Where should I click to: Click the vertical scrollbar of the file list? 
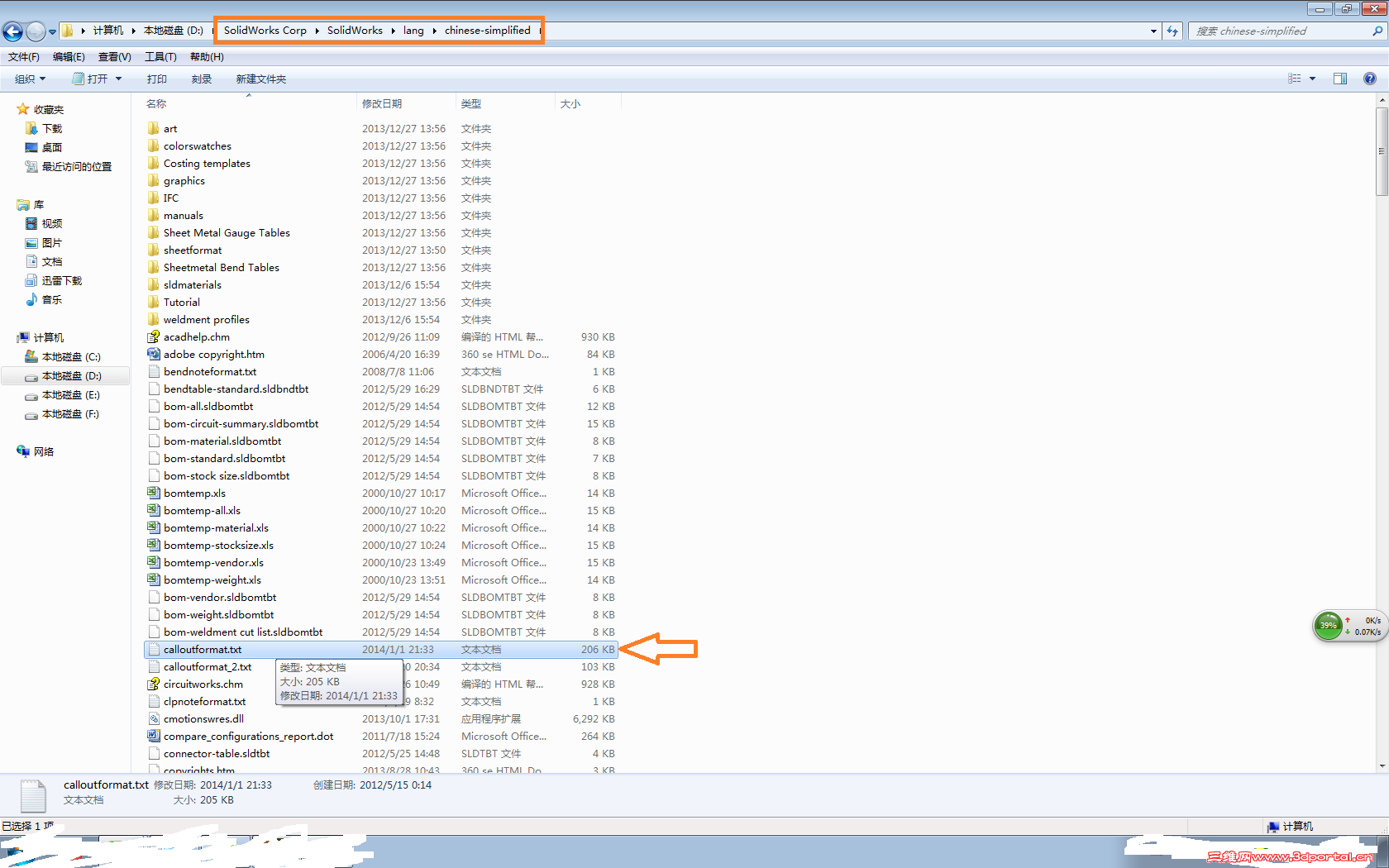(1382, 151)
